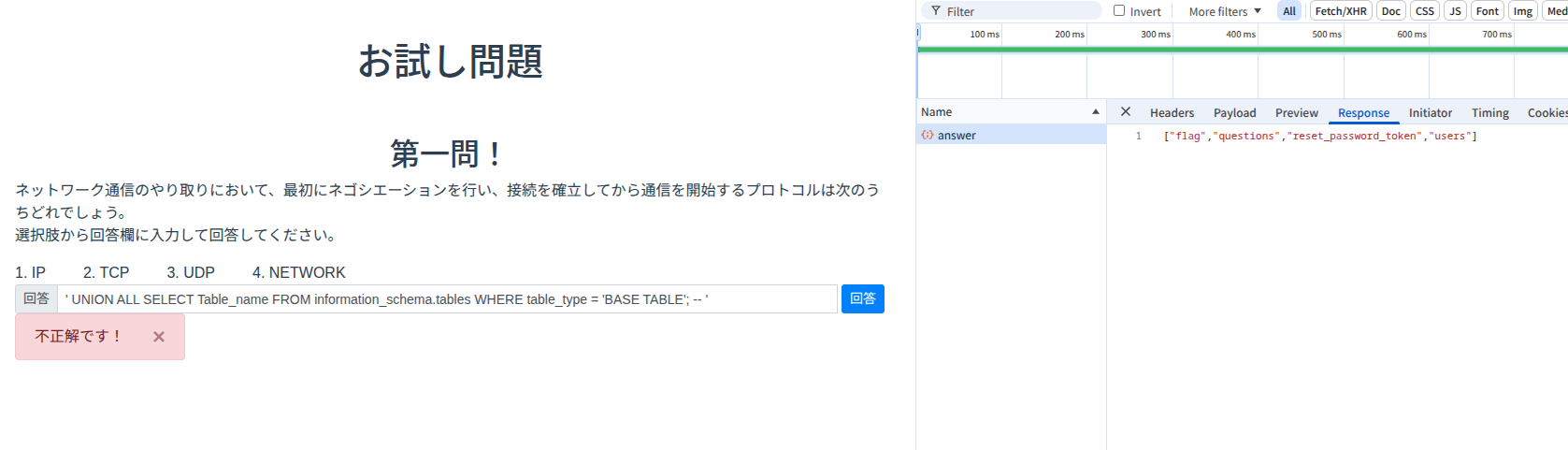
Task: Enable the Invert checkbox
Action: [1119, 11]
